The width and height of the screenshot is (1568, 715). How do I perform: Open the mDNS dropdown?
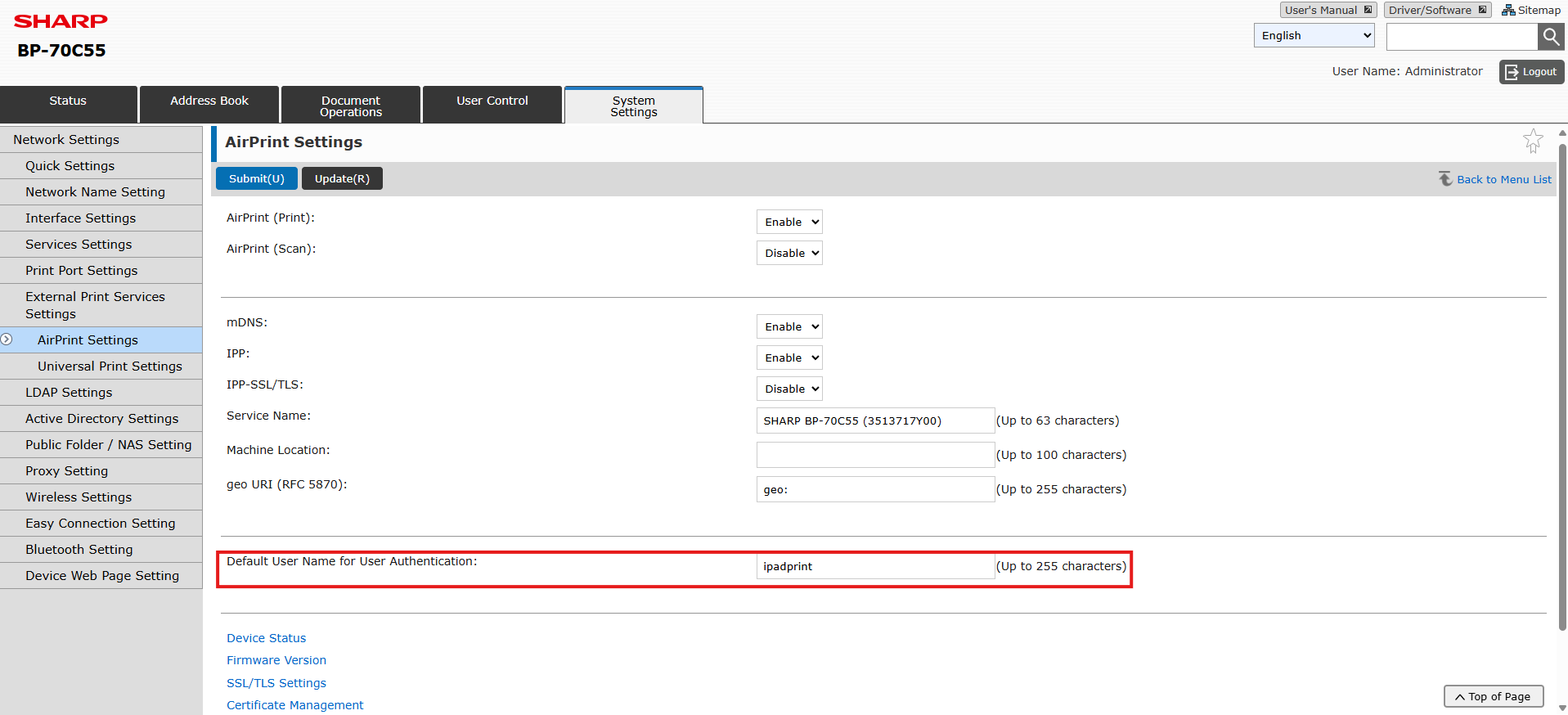[x=789, y=326]
